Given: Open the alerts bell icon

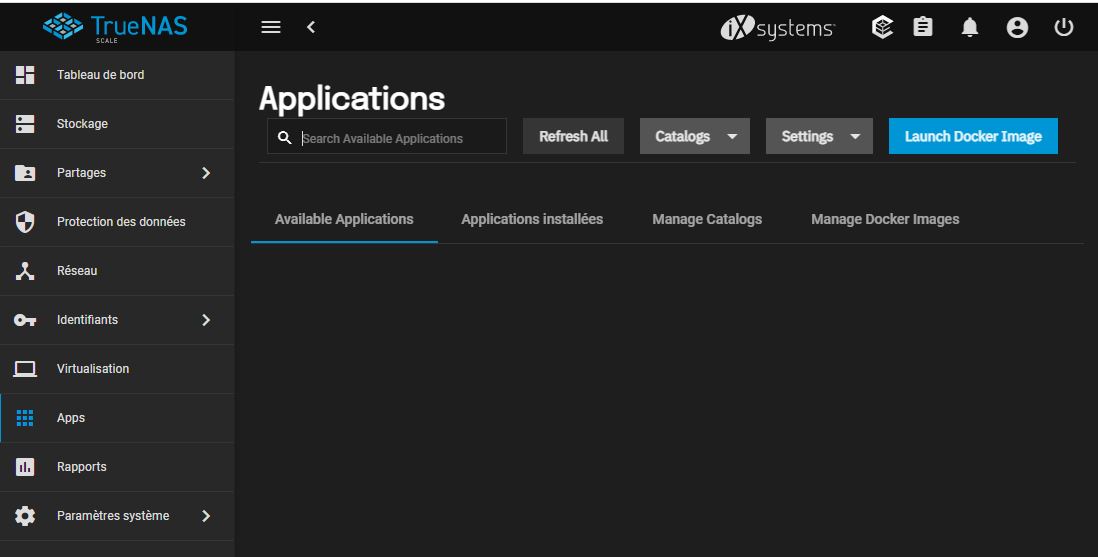Looking at the screenshot, I should coord(970,27).
